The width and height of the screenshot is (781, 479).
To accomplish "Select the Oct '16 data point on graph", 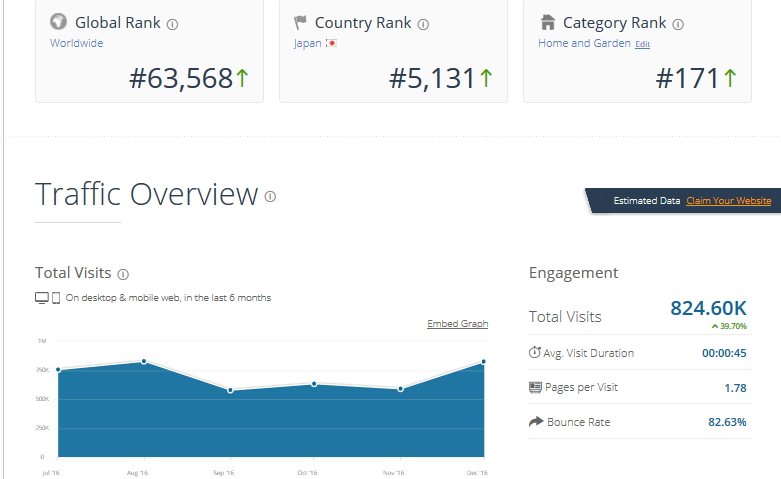I will click(x=314, y=384).
